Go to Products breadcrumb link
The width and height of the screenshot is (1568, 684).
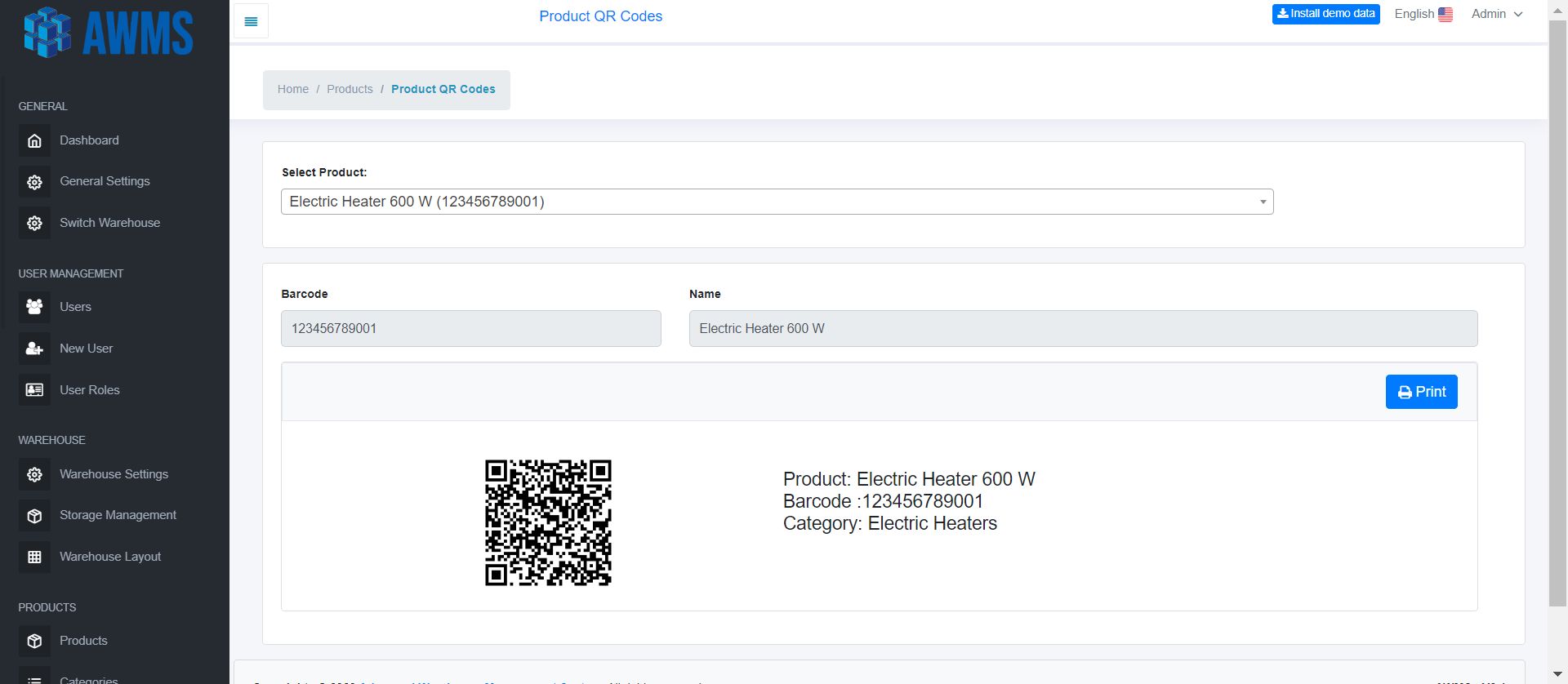[x=350, y=89]
